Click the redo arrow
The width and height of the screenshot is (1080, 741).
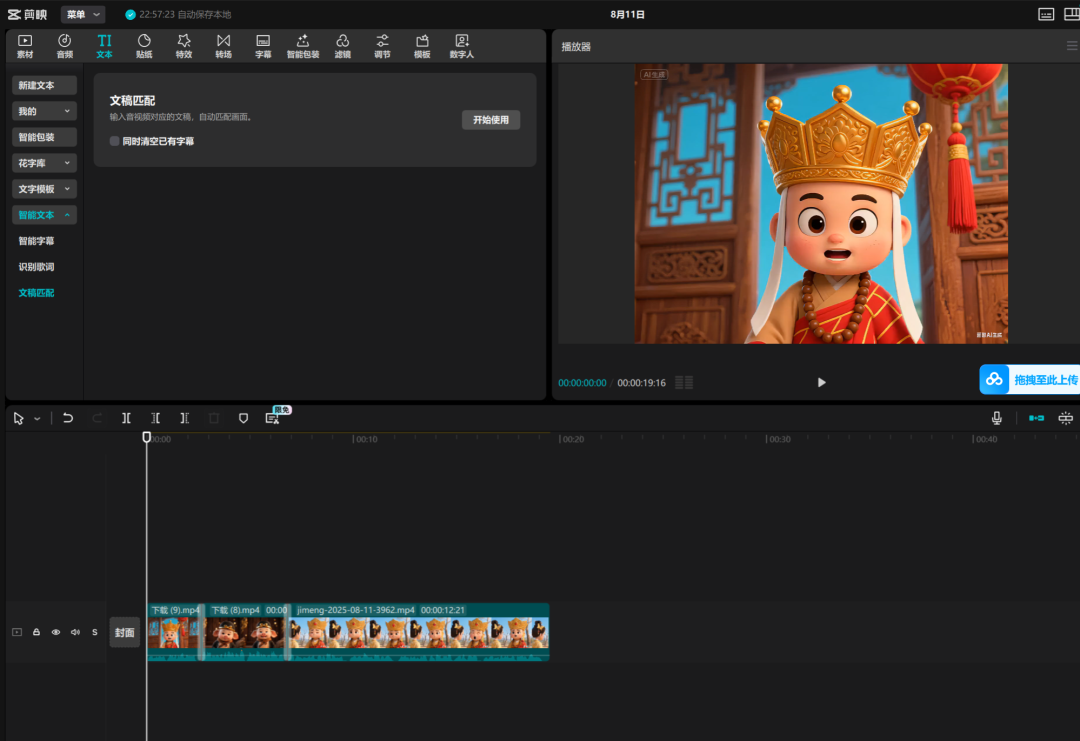point(97,418)
